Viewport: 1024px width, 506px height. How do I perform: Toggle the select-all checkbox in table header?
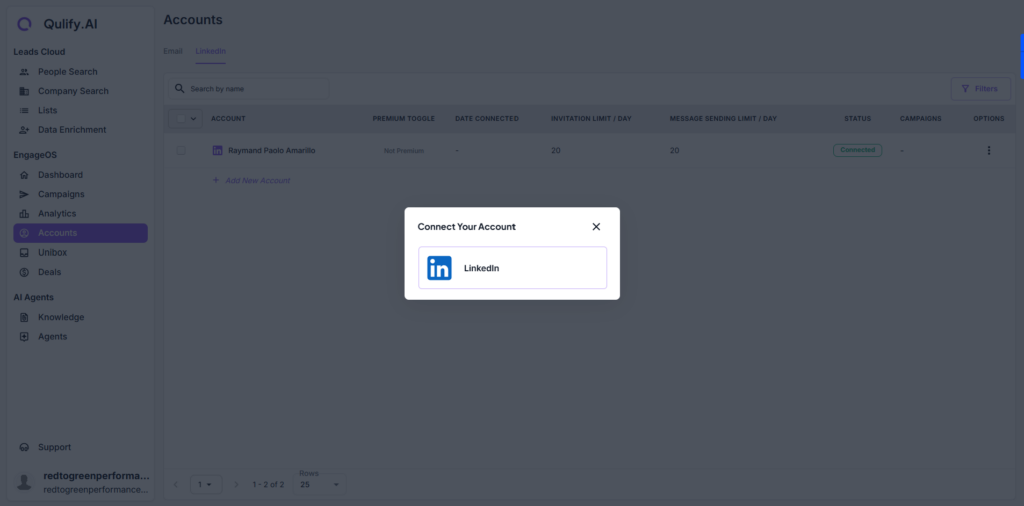click(181, 119)
